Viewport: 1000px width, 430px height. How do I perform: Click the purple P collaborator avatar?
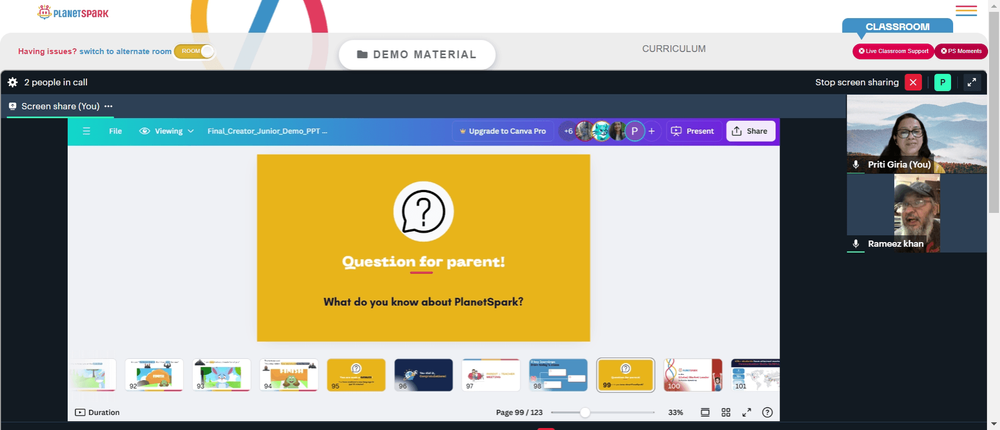(x=635, y=131)
